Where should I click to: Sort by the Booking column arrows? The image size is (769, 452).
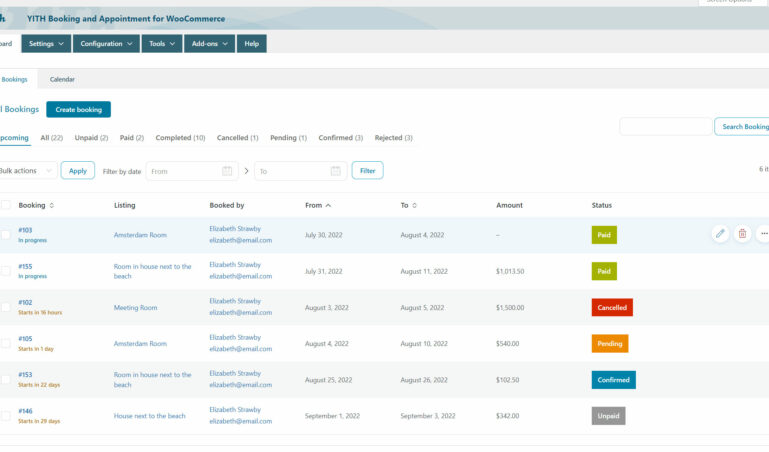tap(51, 205)
